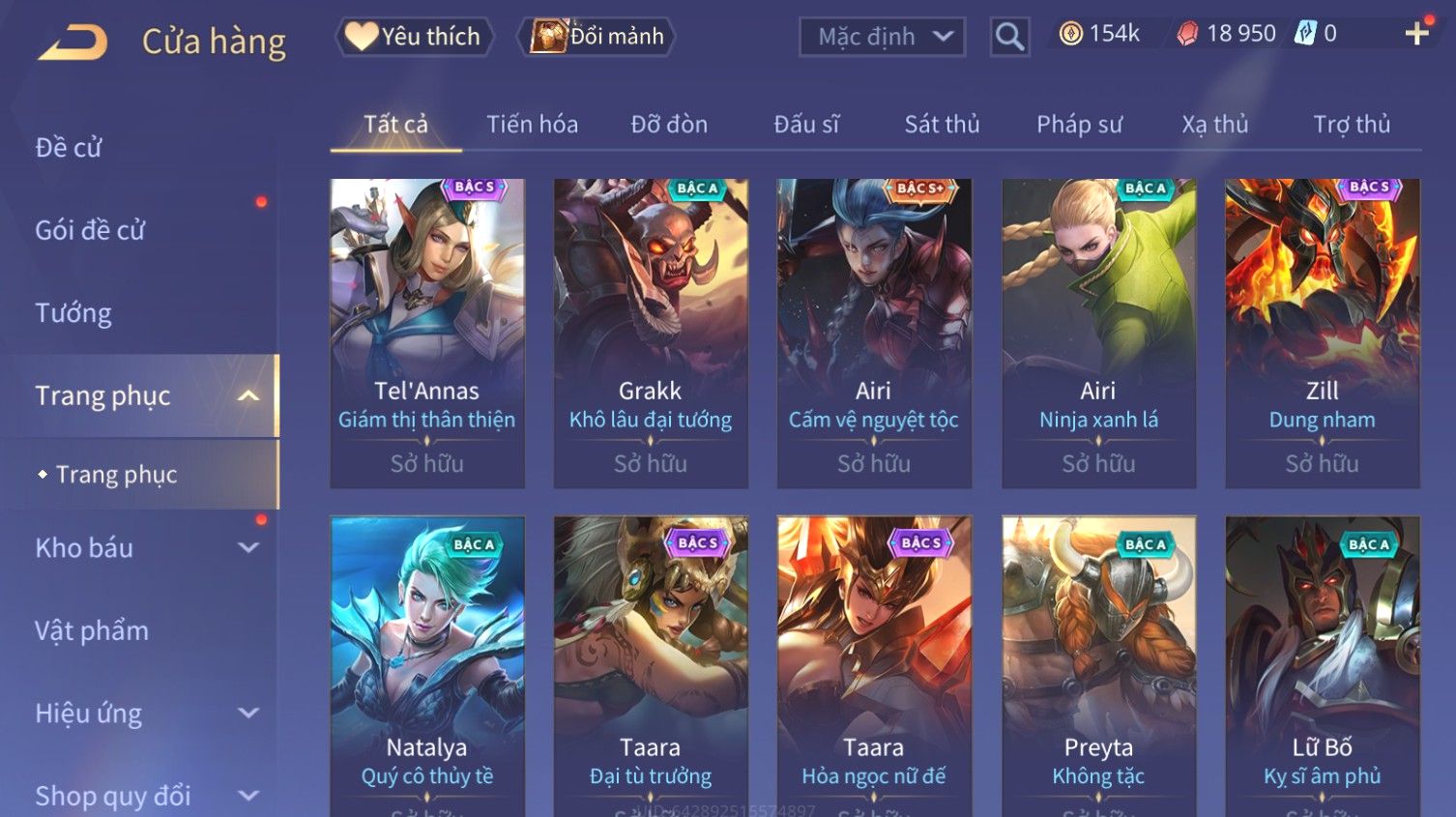The height and width of the screenshot is (817, 1456).
Task: Tap the plus icon to add currency
Action: point(1417,34)
